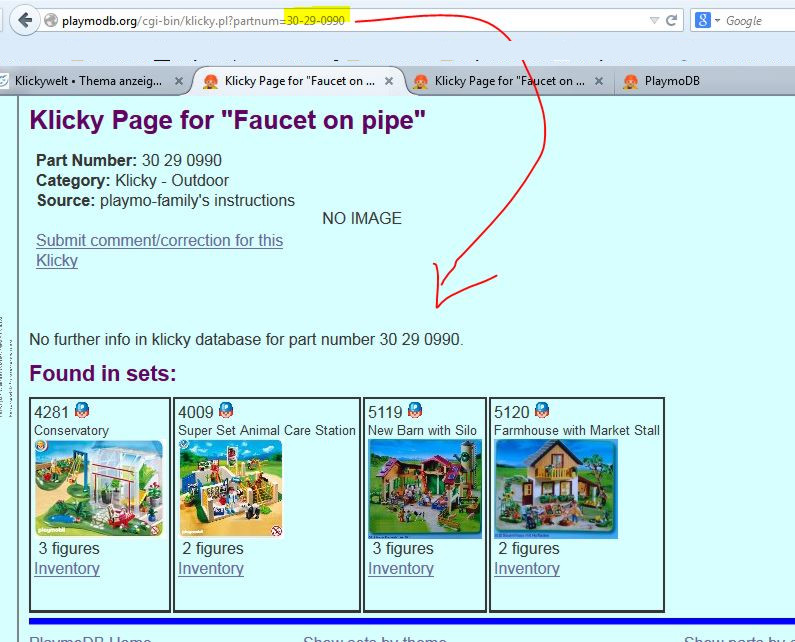Click the Google search engine icon

pyautogui.click(x=703, y=20)
